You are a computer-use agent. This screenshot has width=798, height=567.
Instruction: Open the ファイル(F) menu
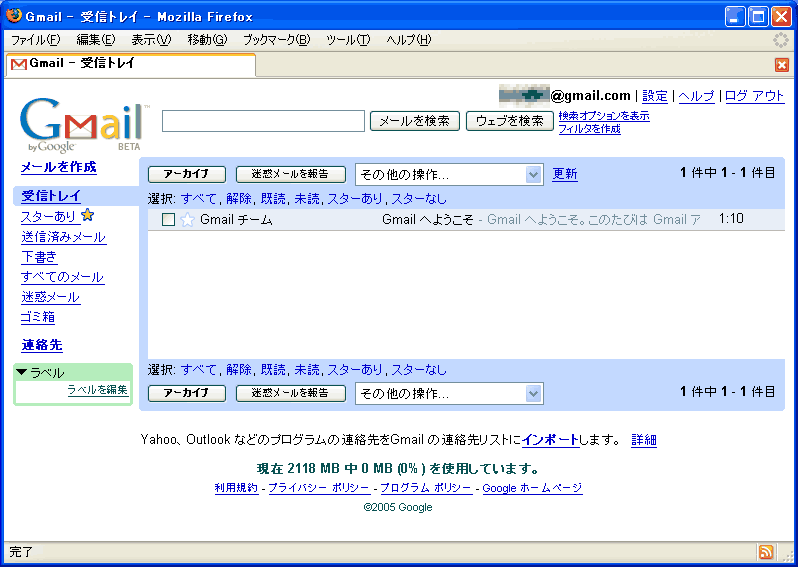tap(36, 40)
